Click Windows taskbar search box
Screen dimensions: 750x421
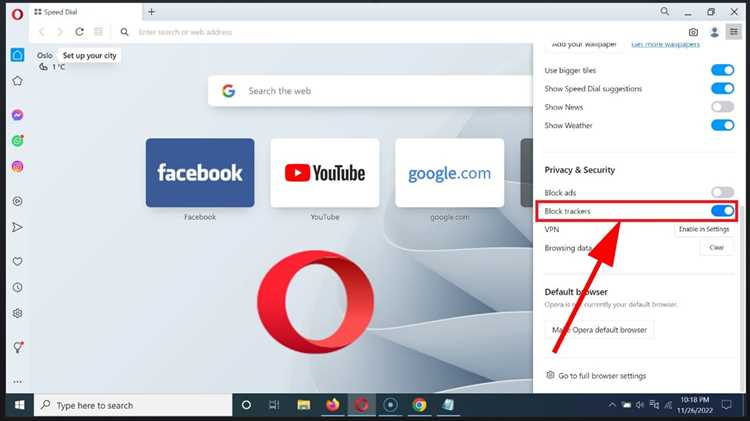pos(133,405)
